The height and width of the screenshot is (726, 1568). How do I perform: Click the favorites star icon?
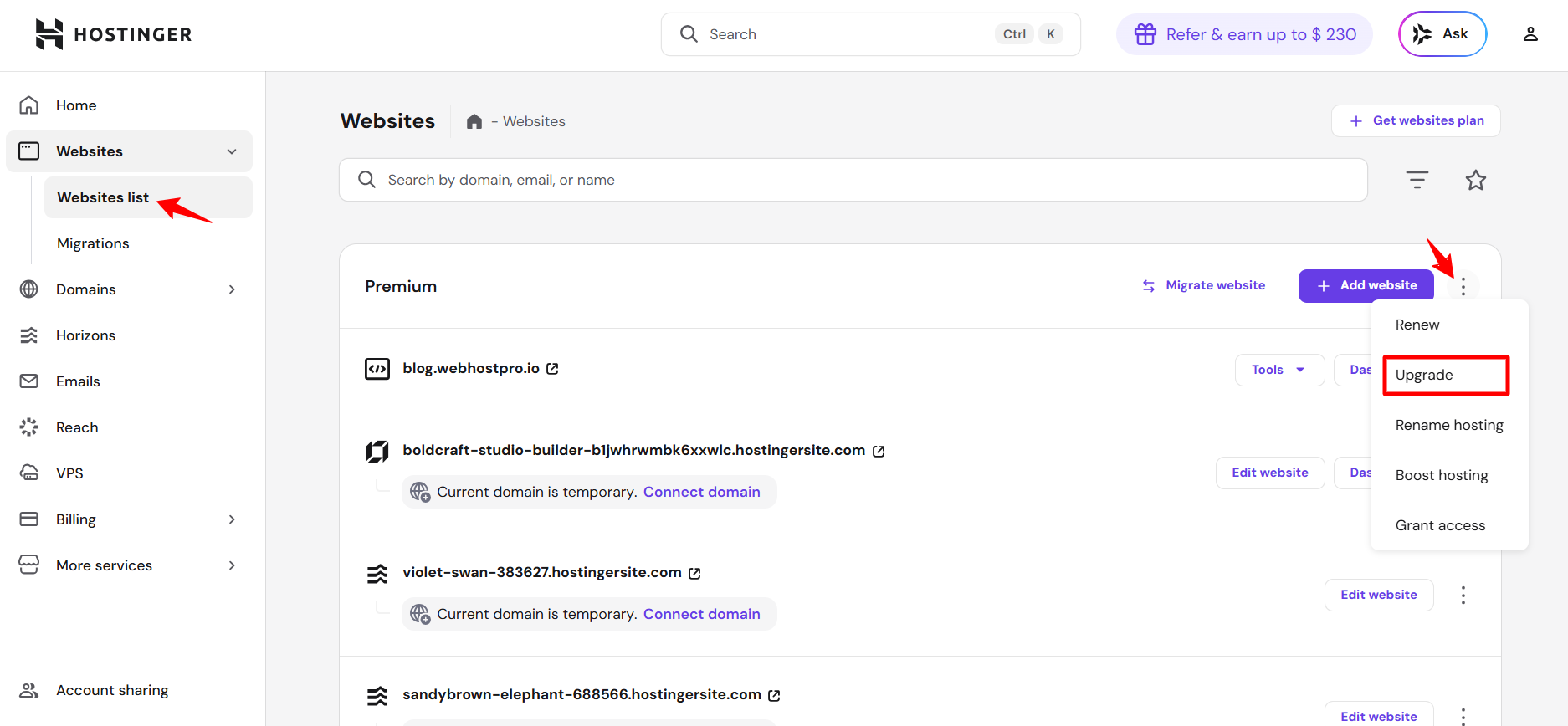(1476, 180)
